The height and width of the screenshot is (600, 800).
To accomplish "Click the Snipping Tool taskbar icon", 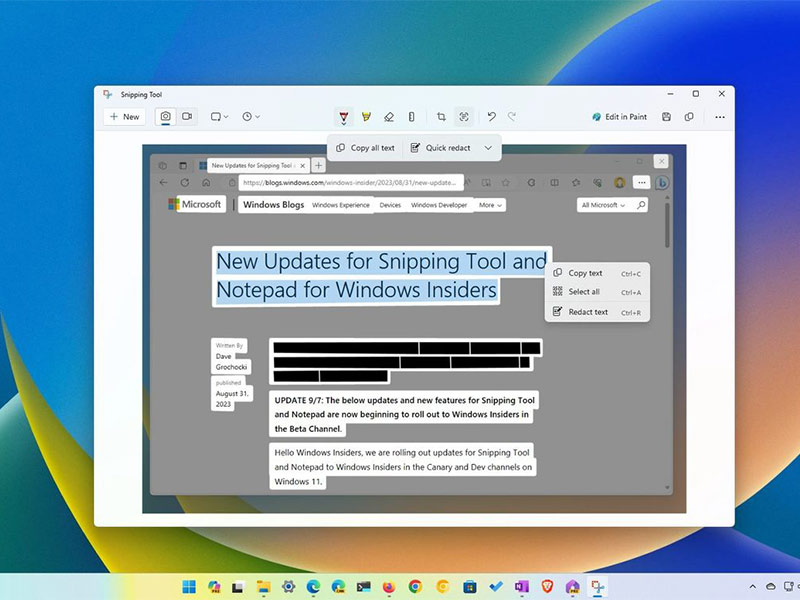I will [x=597, y=587].
